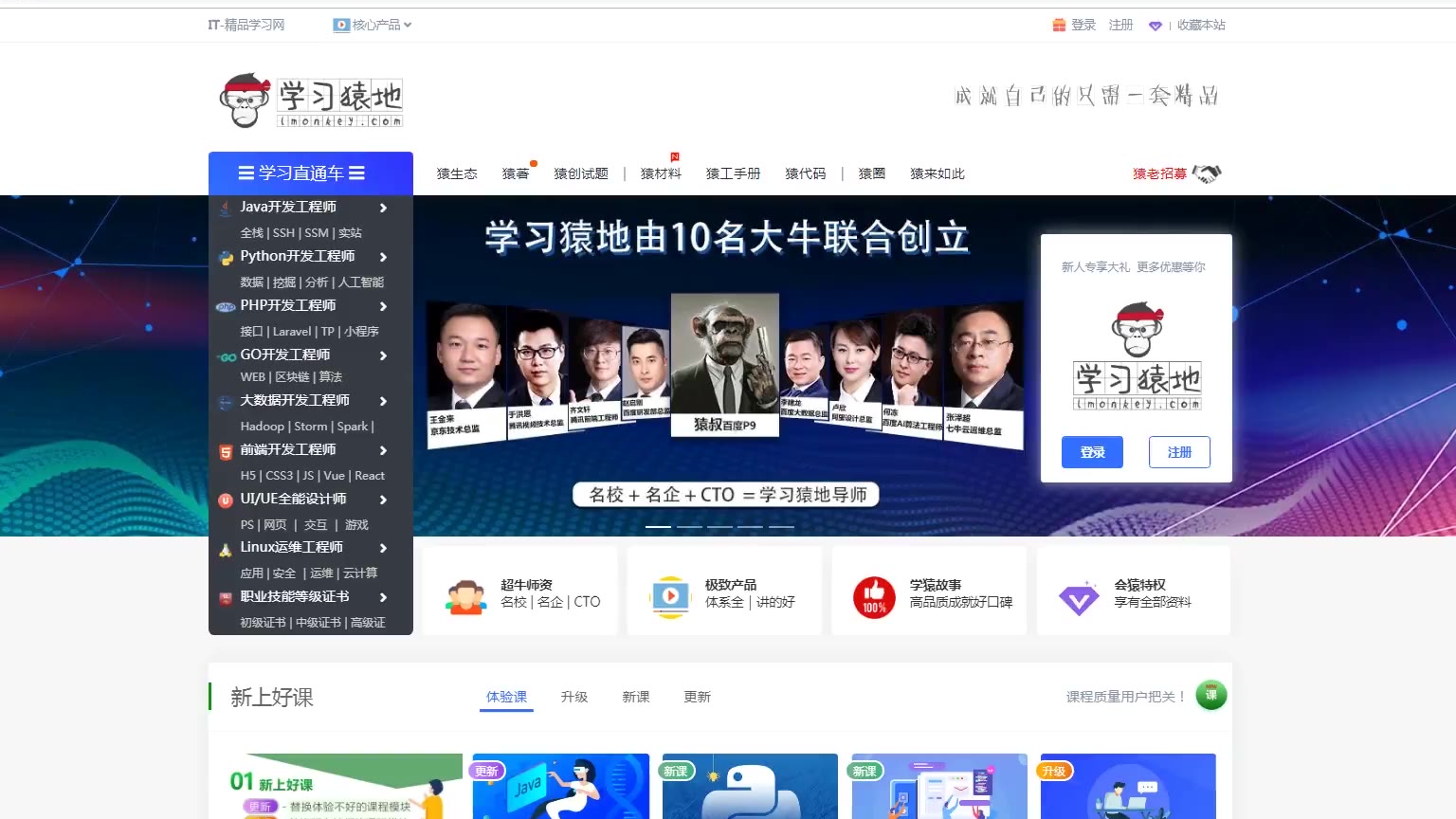Click the purple diamond icon in the 会猿特权 card
This screenshot has height=819, width=1456.
[x=1079, y=599]
